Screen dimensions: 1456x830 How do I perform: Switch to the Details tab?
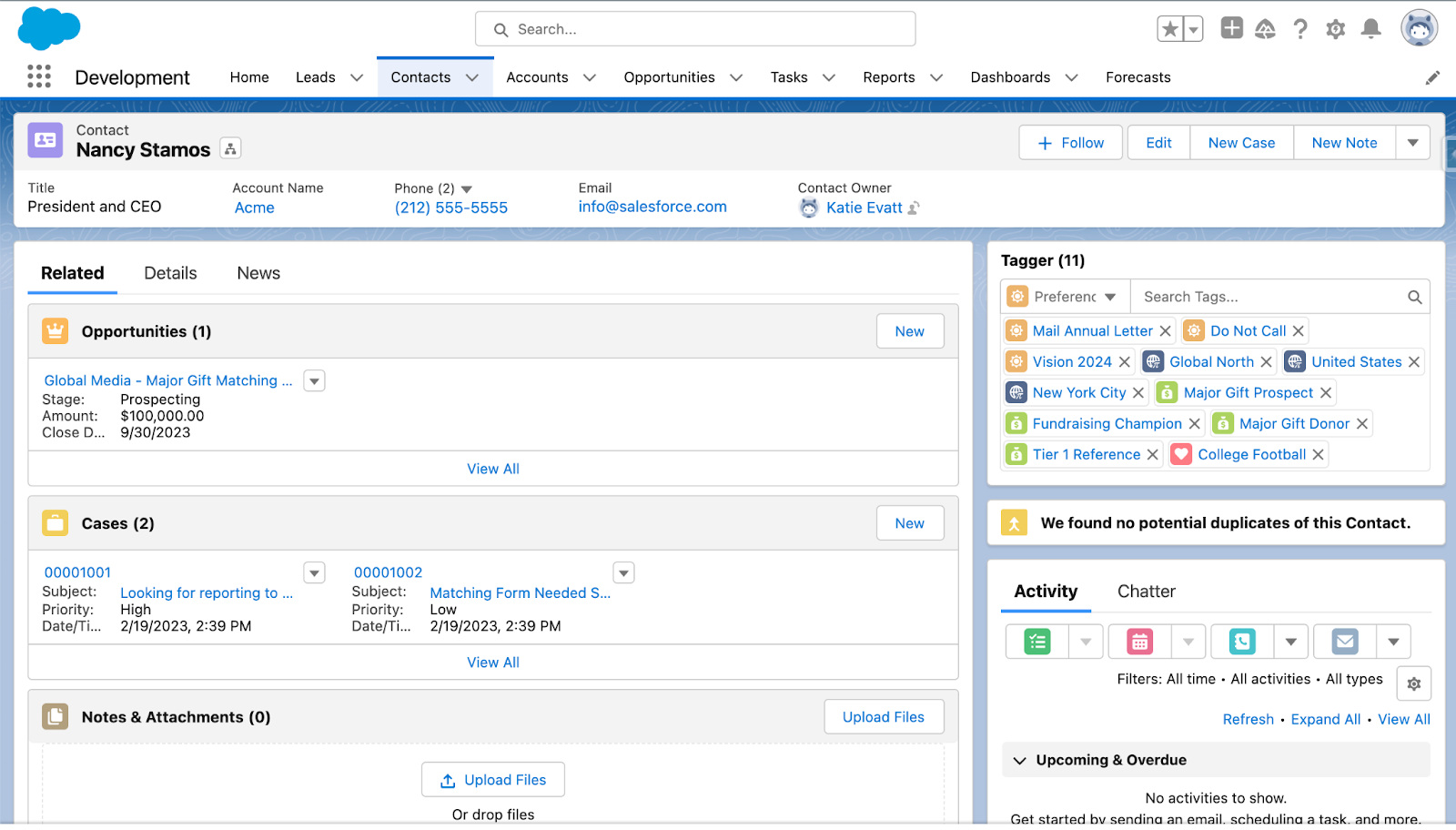(x=170, y=273)
